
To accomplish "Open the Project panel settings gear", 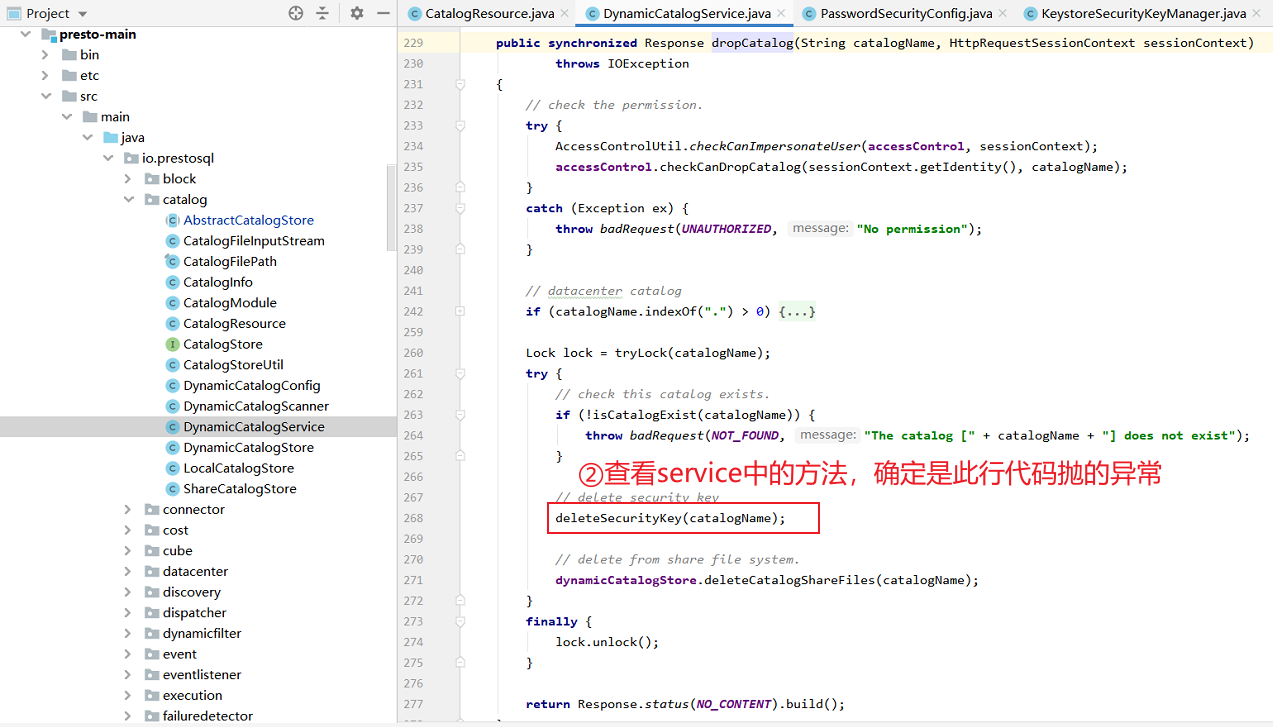I will 356,15.
